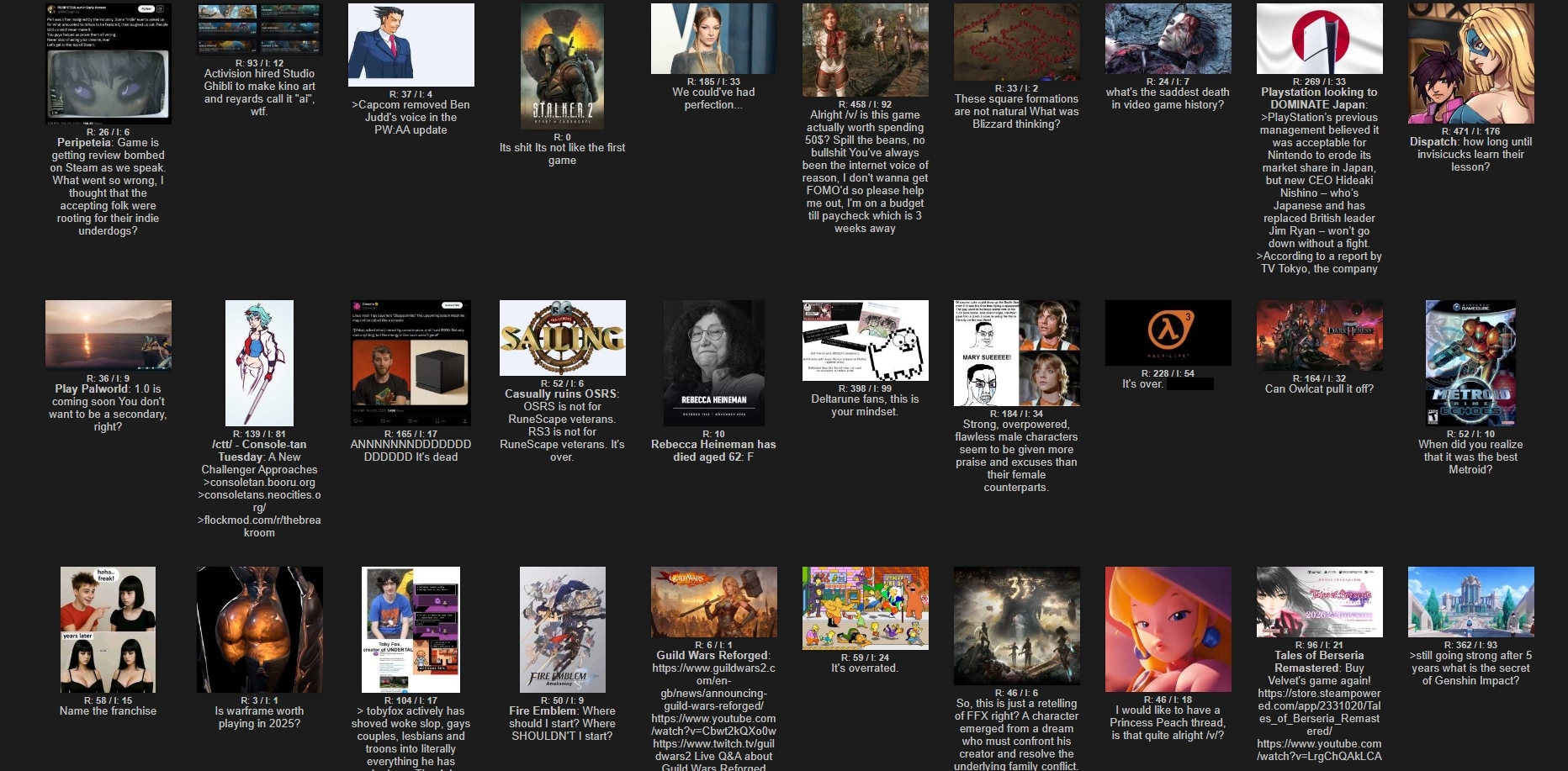The image size is (1568, 771).
Task: Click the 'R: 104 / I: 17' stats line
Action: click(411, 700)
